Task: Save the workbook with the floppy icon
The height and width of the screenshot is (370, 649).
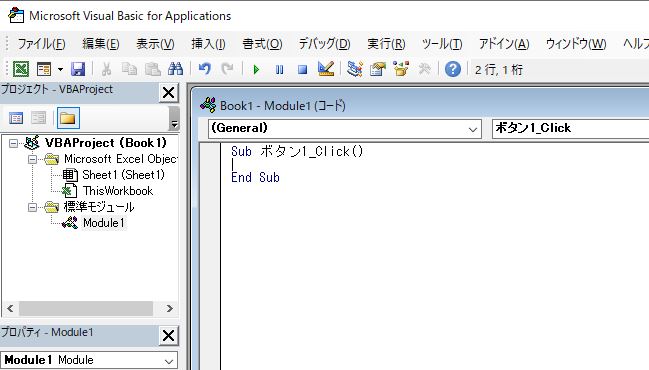Action: click(77, 69)
